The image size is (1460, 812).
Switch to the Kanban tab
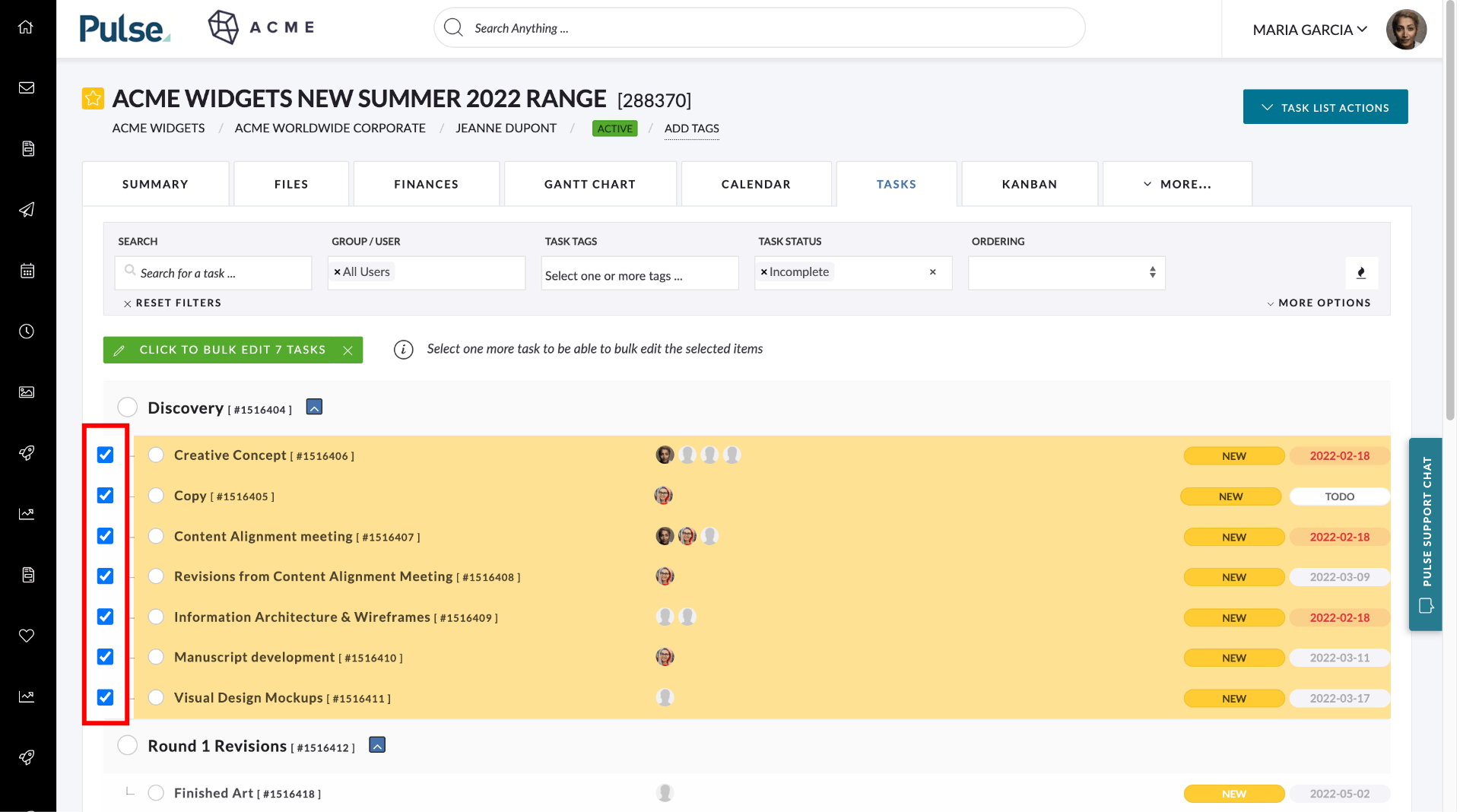pos(1030,184)
